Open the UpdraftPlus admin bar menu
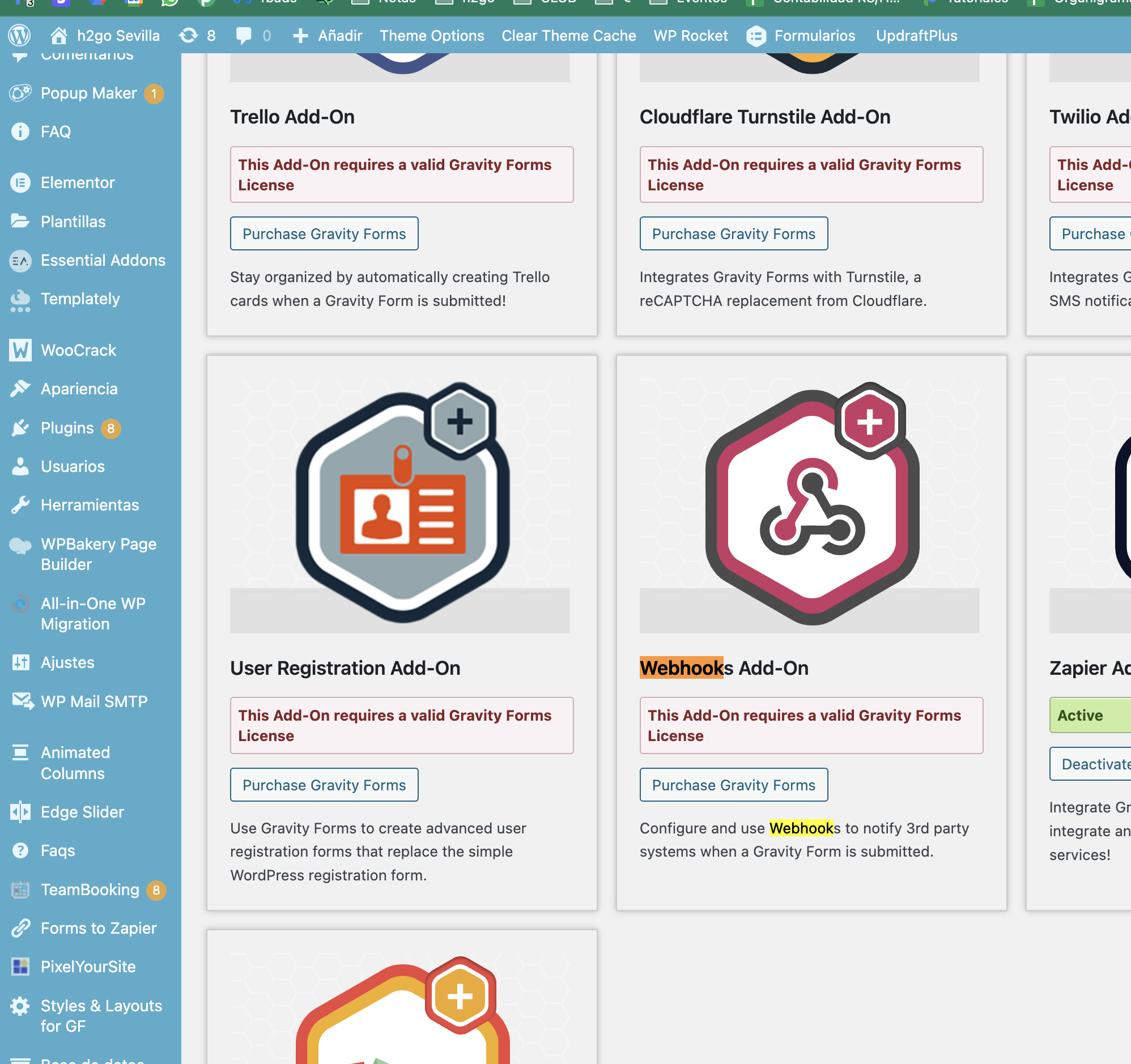This screenshot has width=1131, height=1064. 916,36
